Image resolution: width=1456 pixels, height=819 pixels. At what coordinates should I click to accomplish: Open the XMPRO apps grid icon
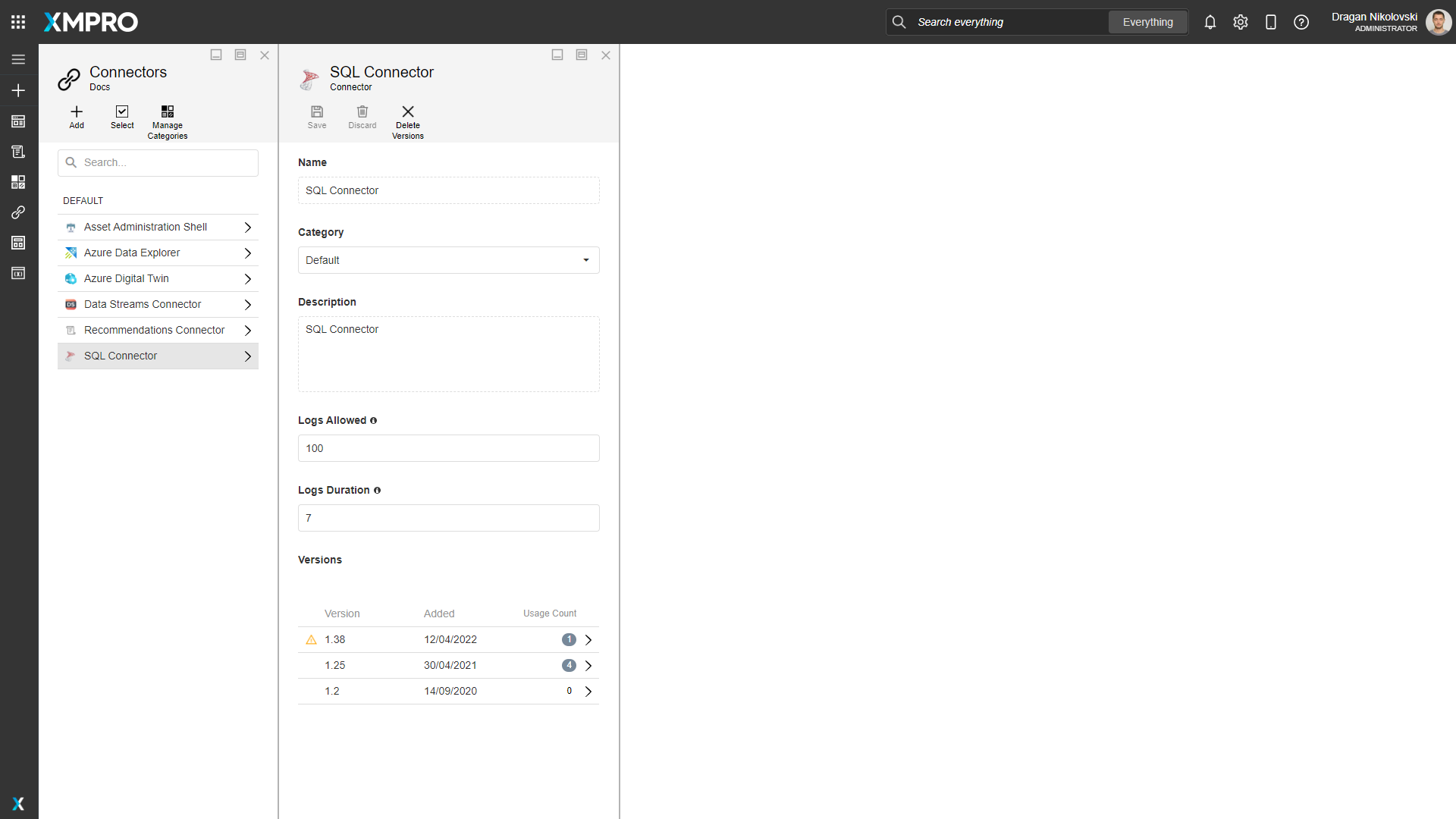pyautogui.click(x=18, y=21)
